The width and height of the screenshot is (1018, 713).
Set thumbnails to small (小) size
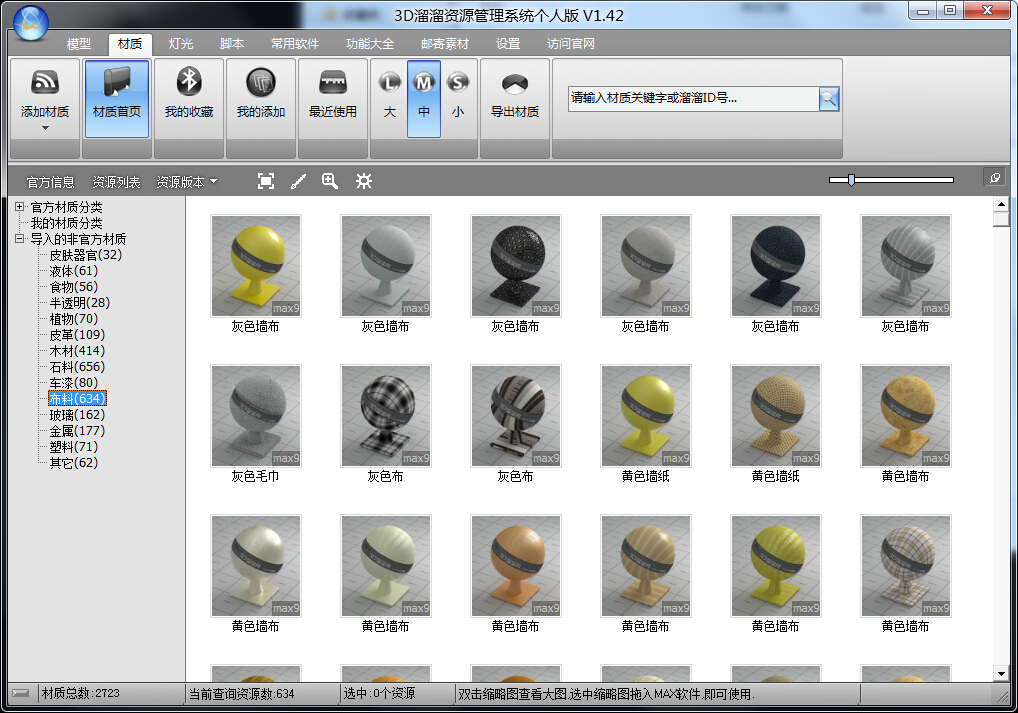coord(458,99)
